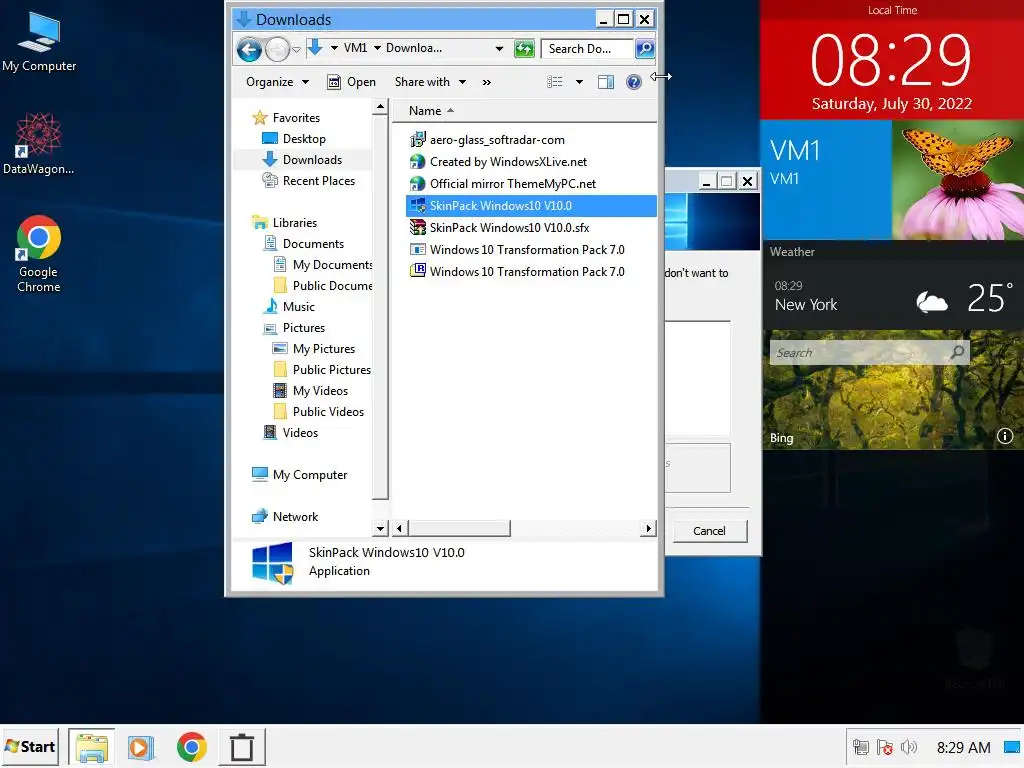Image resolution: width=1024 pixels, height=768 pixels.
Task: Click the Open toolbar button
Action: pos(351,82)
